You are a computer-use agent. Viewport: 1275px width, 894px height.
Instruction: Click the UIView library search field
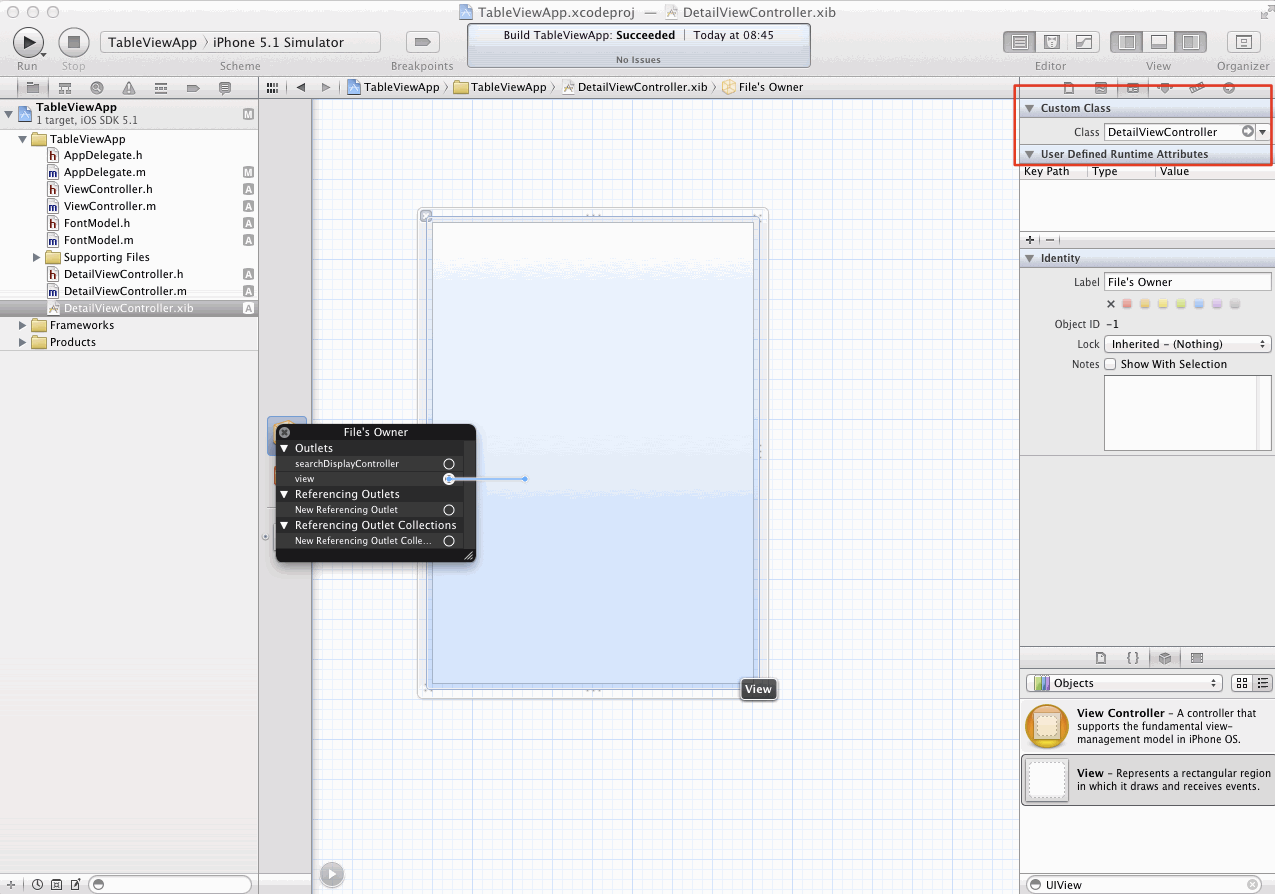point(1142,885)
